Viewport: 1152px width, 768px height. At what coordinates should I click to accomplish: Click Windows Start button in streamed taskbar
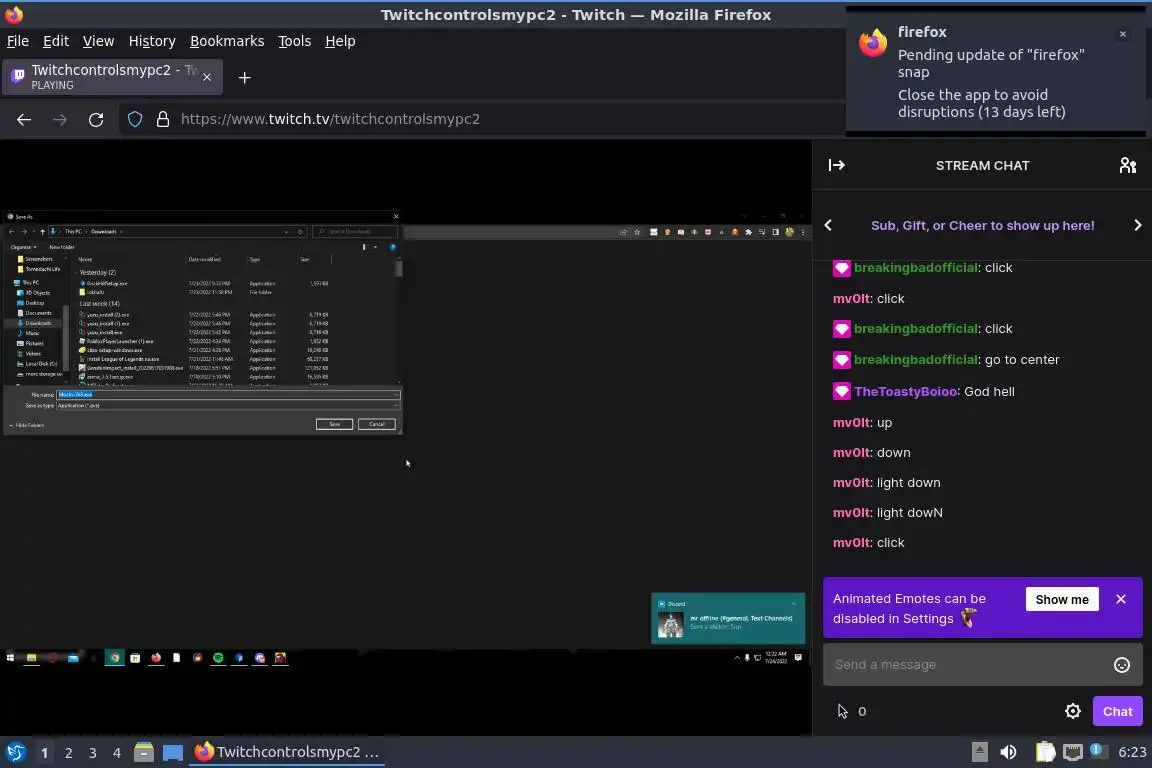tap(10, 658)
